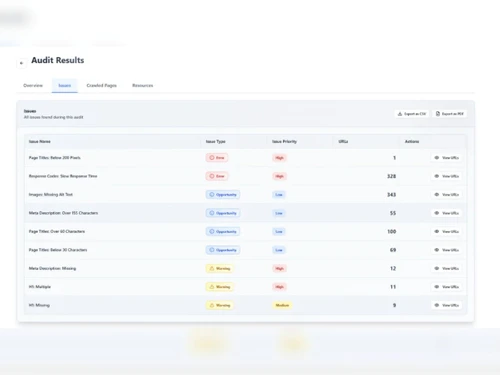The image size is (500, 375).
Task: Open the Resources tab
Action: pyautogui.click(x=143, y=86)
